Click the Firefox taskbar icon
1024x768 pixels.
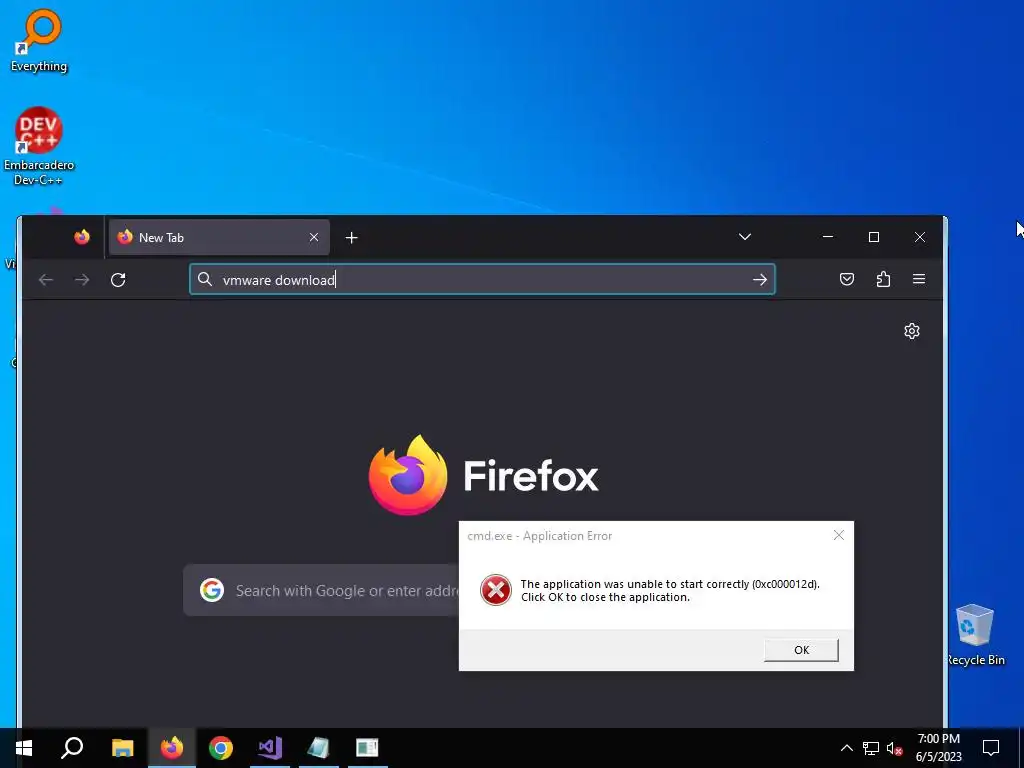point(172,748)
